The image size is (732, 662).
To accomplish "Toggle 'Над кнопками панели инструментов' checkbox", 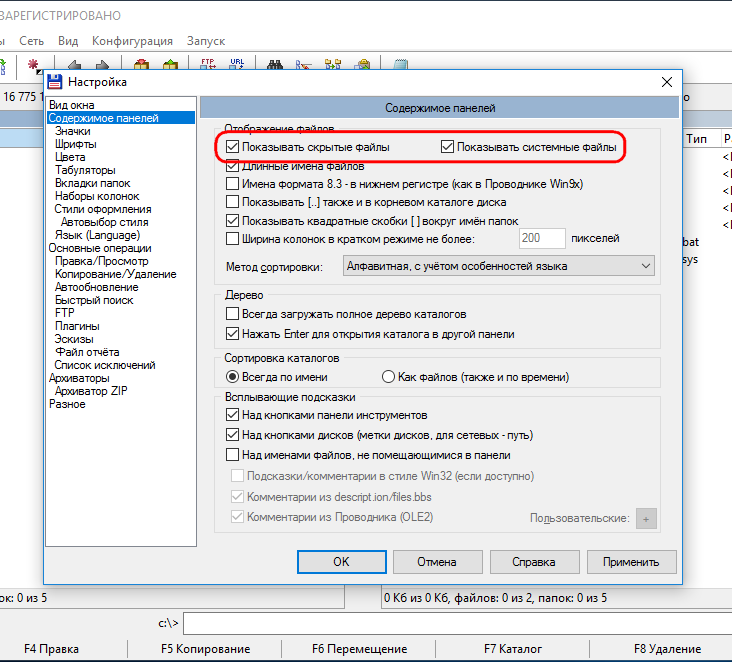I will (x=232, y=415).
